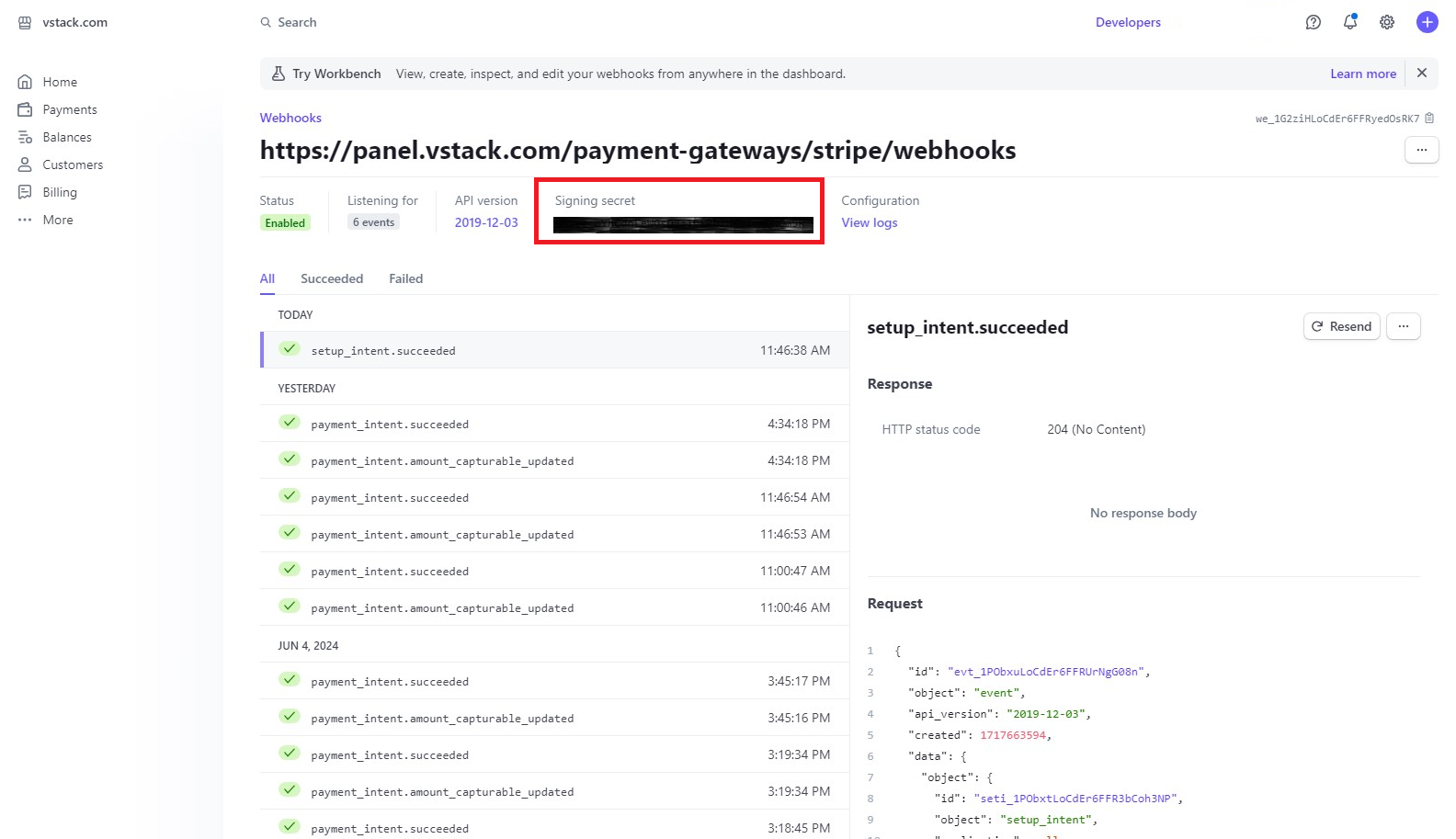Open the settings gear icon
The width and height of the screenshot is (1456, 839).
coord(1386,22)
